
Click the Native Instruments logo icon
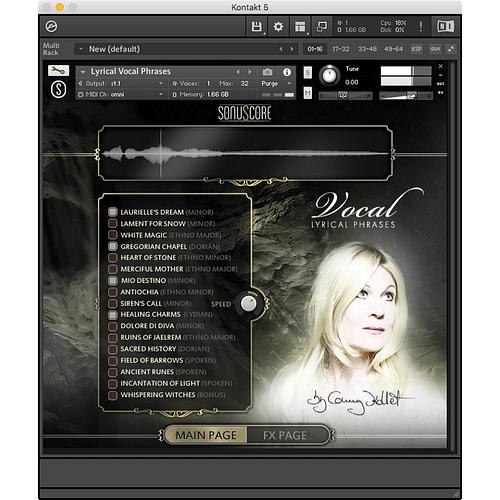[x=446, y=26]
